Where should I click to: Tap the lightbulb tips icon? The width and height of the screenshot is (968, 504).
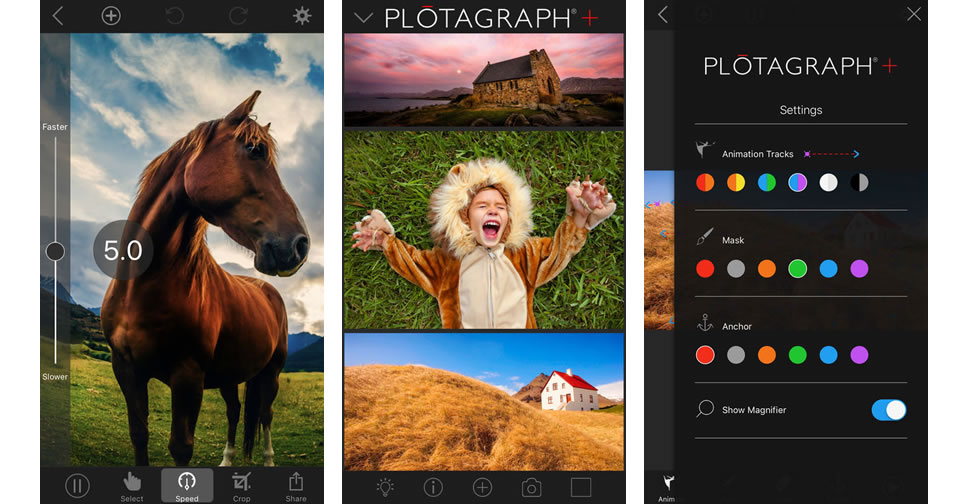click(x=385, y=487)
